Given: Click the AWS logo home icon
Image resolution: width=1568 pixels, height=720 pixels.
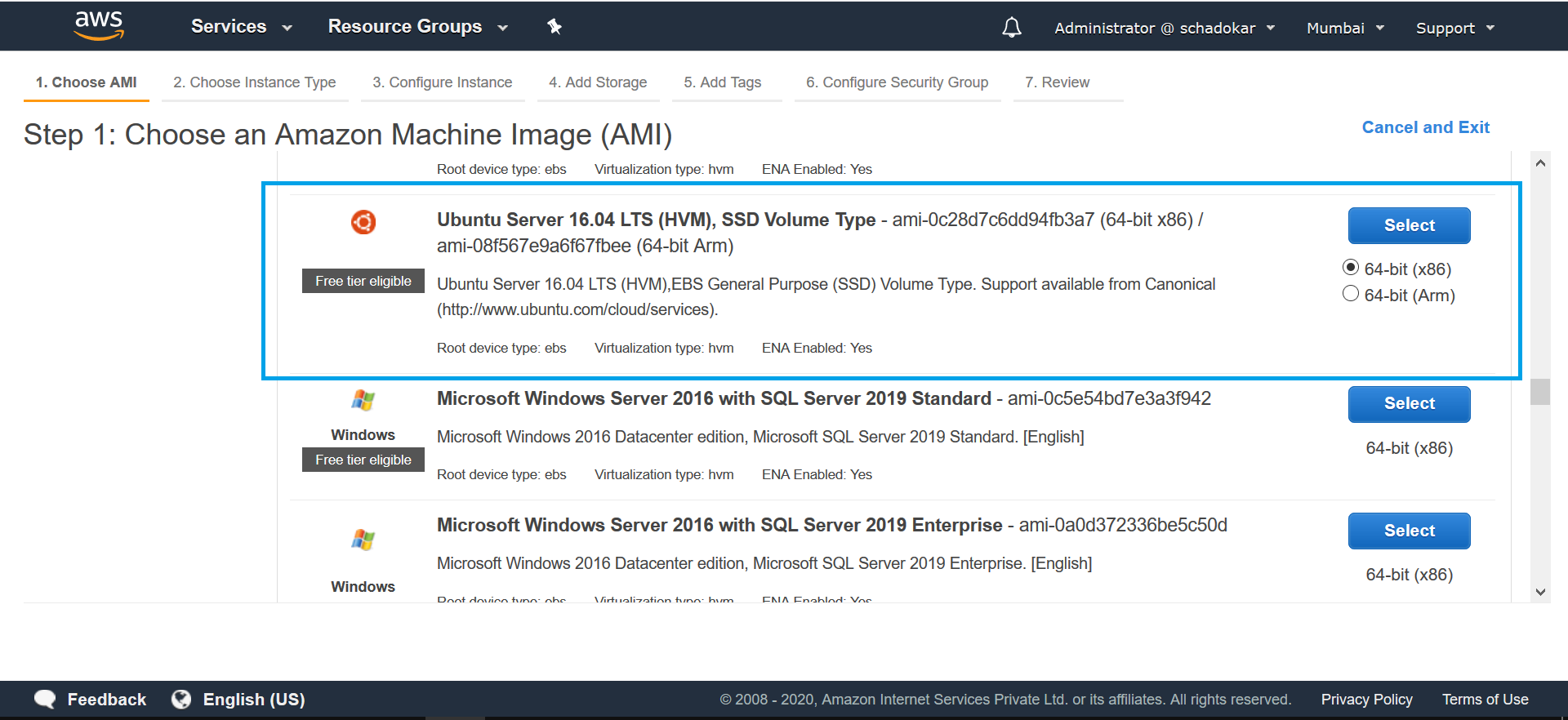Looking at the screenshot, I should [x=99, y=25].
